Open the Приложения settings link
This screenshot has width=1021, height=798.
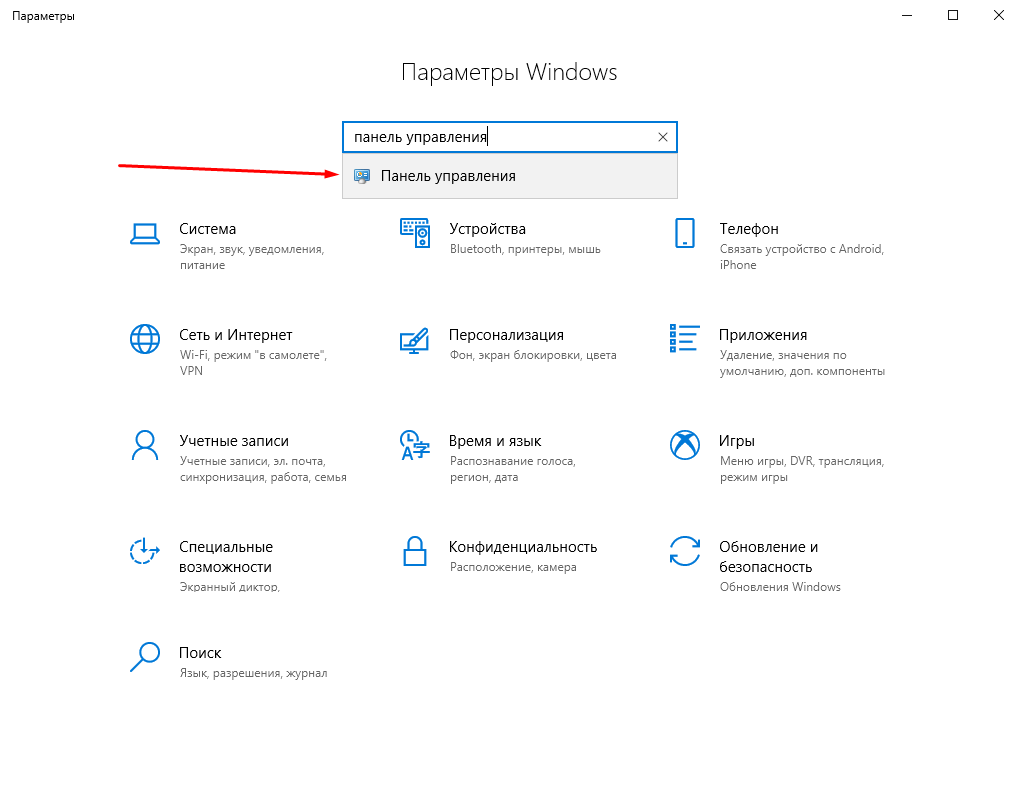click(x=762, y=335)
